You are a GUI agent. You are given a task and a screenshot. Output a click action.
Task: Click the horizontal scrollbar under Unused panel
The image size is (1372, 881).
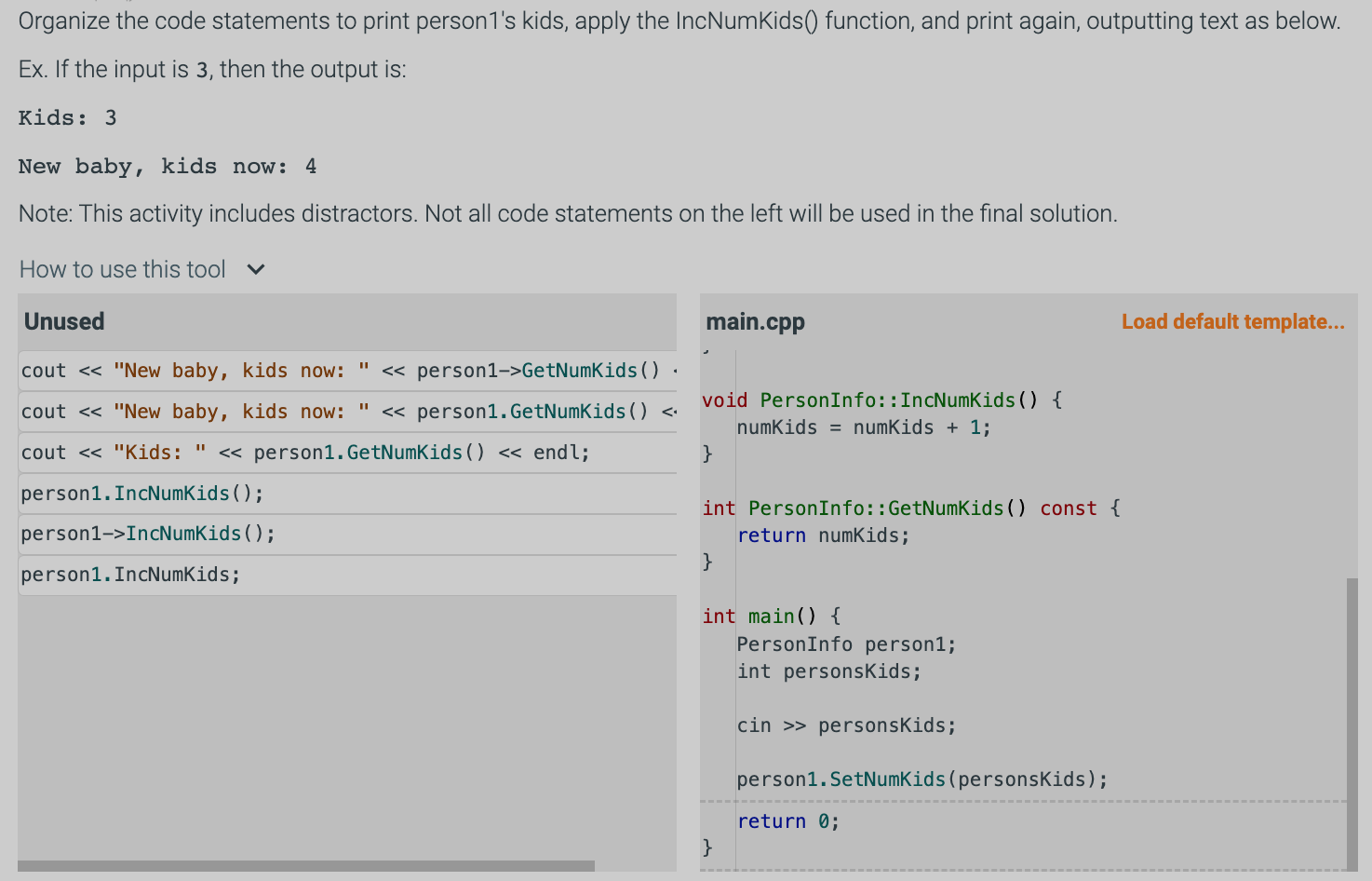tap(306, 866)
